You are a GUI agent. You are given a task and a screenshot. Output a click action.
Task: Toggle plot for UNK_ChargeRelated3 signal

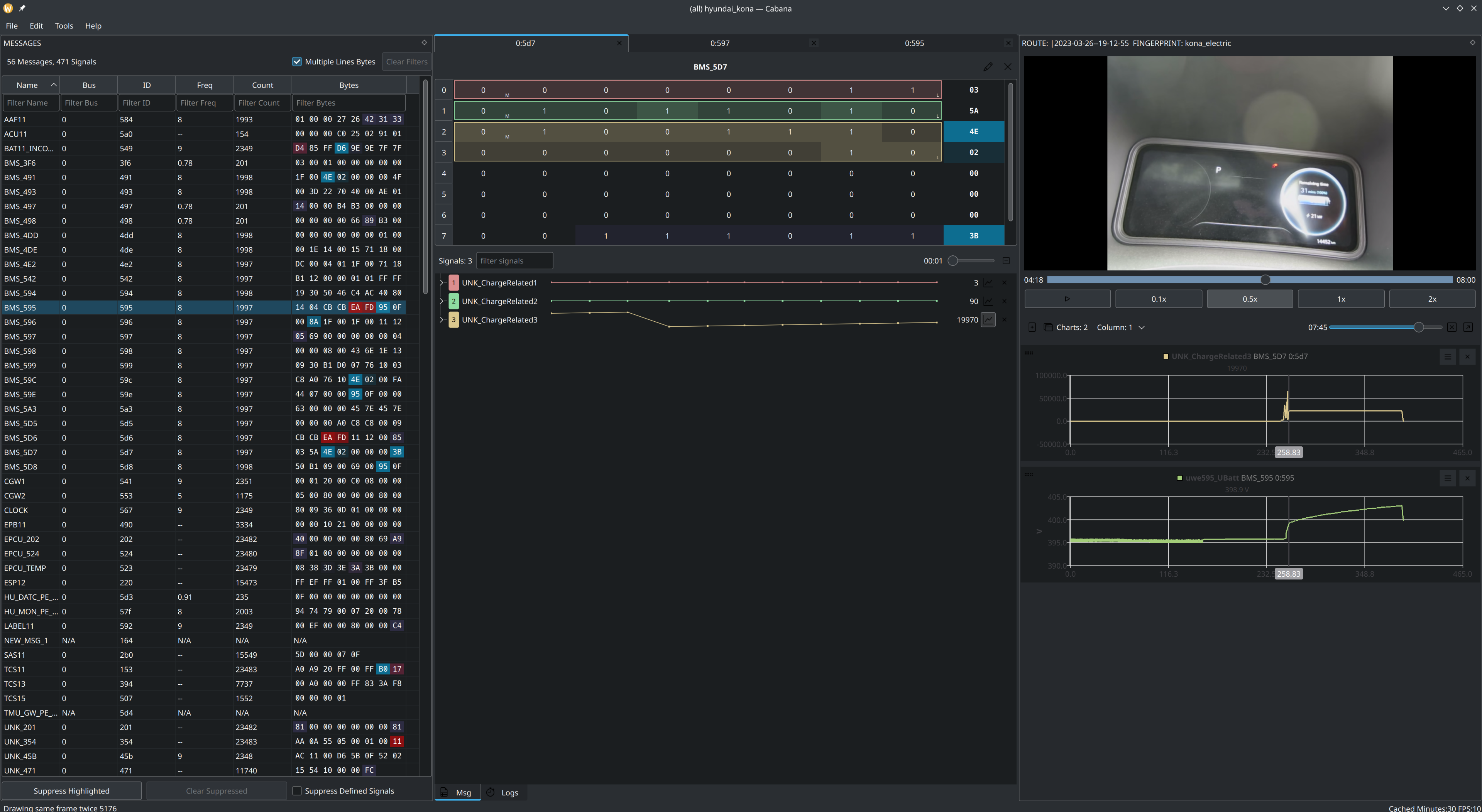click(988, 320)
